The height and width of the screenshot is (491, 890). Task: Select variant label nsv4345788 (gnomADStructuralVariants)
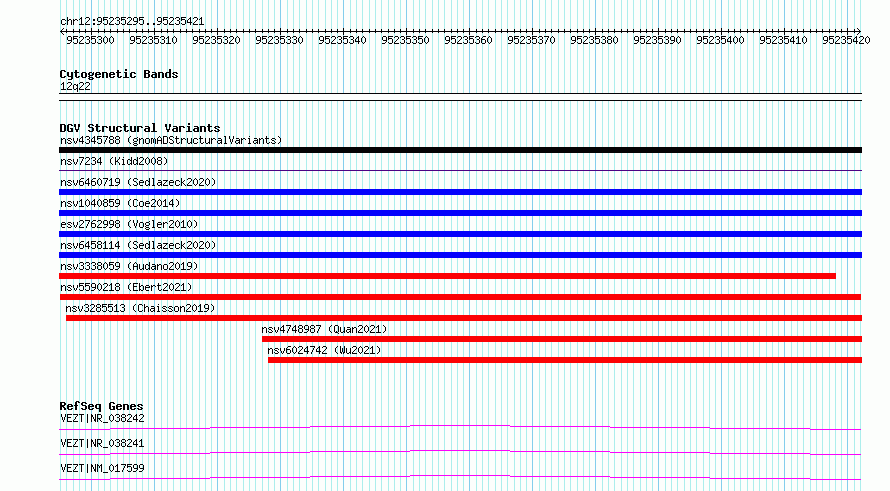pos(171,140)
